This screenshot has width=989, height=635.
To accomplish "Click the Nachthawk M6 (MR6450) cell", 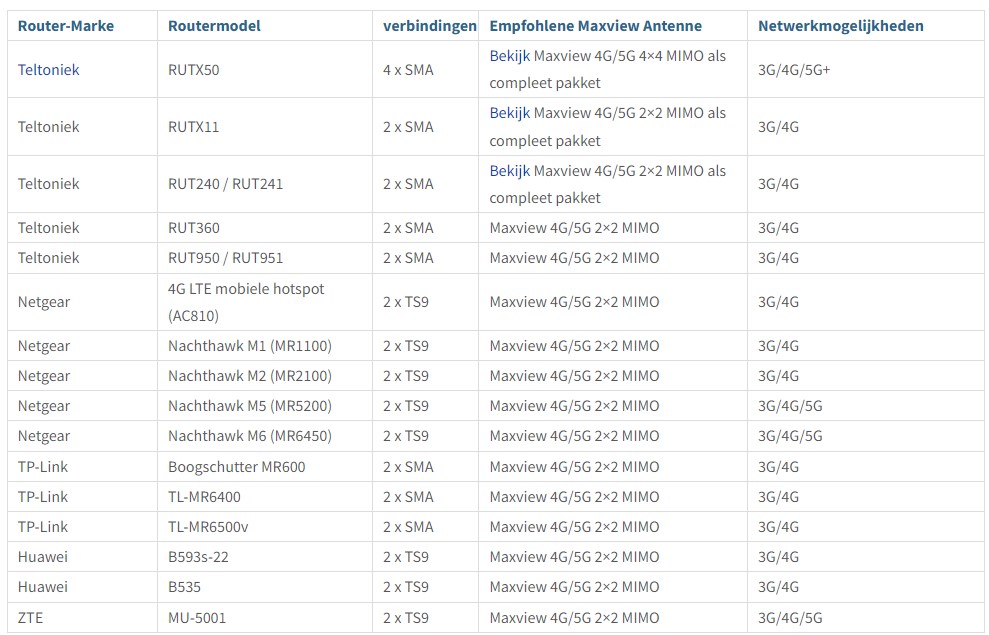I will coord(249,436).
